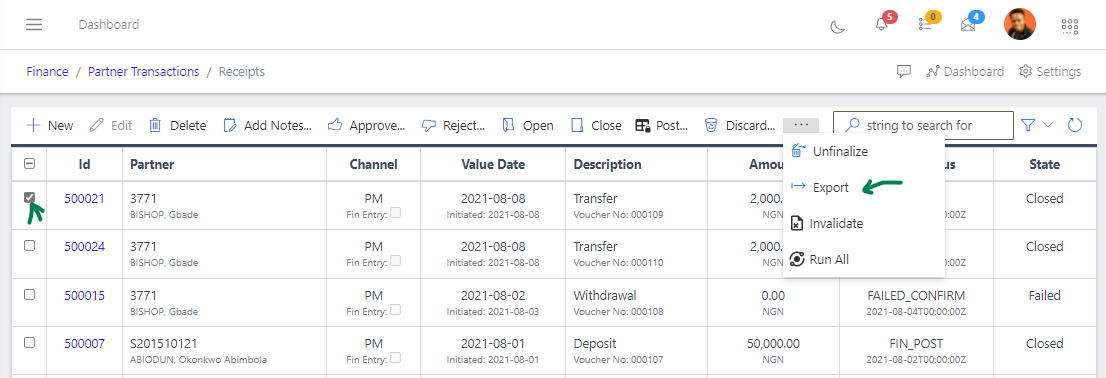The height and width of the screenshot is (378, 1106).
Task: Check the row 500015 checkbox
Action: (30, 295)
